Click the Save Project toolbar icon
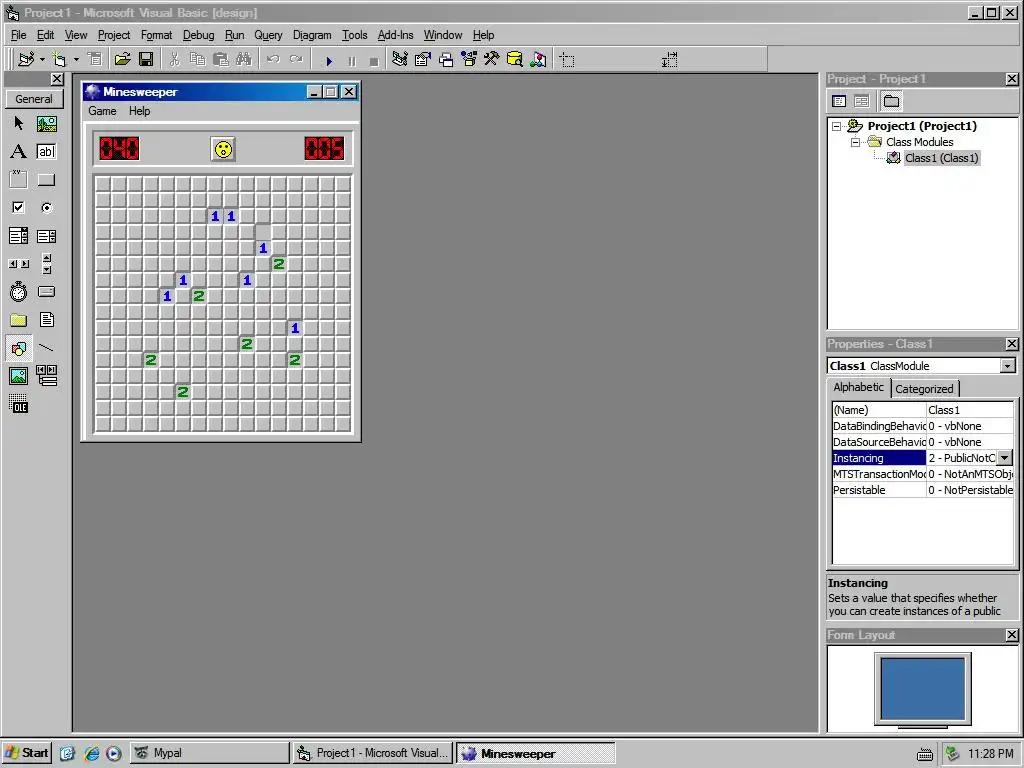 [x=146, y=60]
